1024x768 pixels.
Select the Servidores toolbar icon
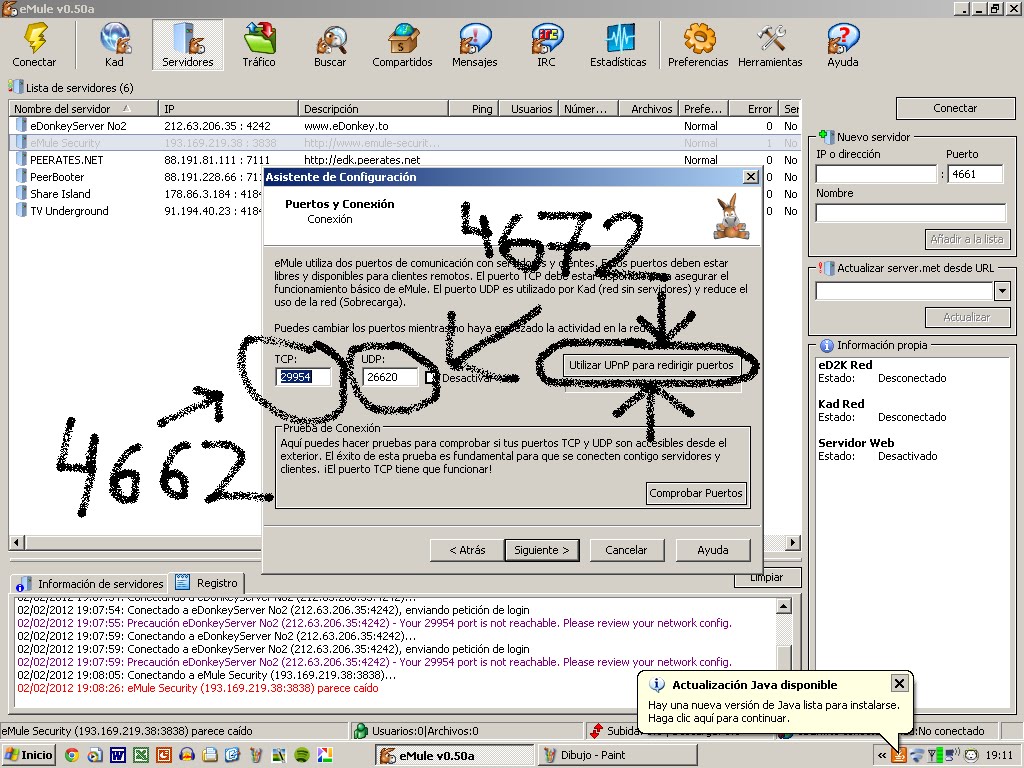point(188,44)
